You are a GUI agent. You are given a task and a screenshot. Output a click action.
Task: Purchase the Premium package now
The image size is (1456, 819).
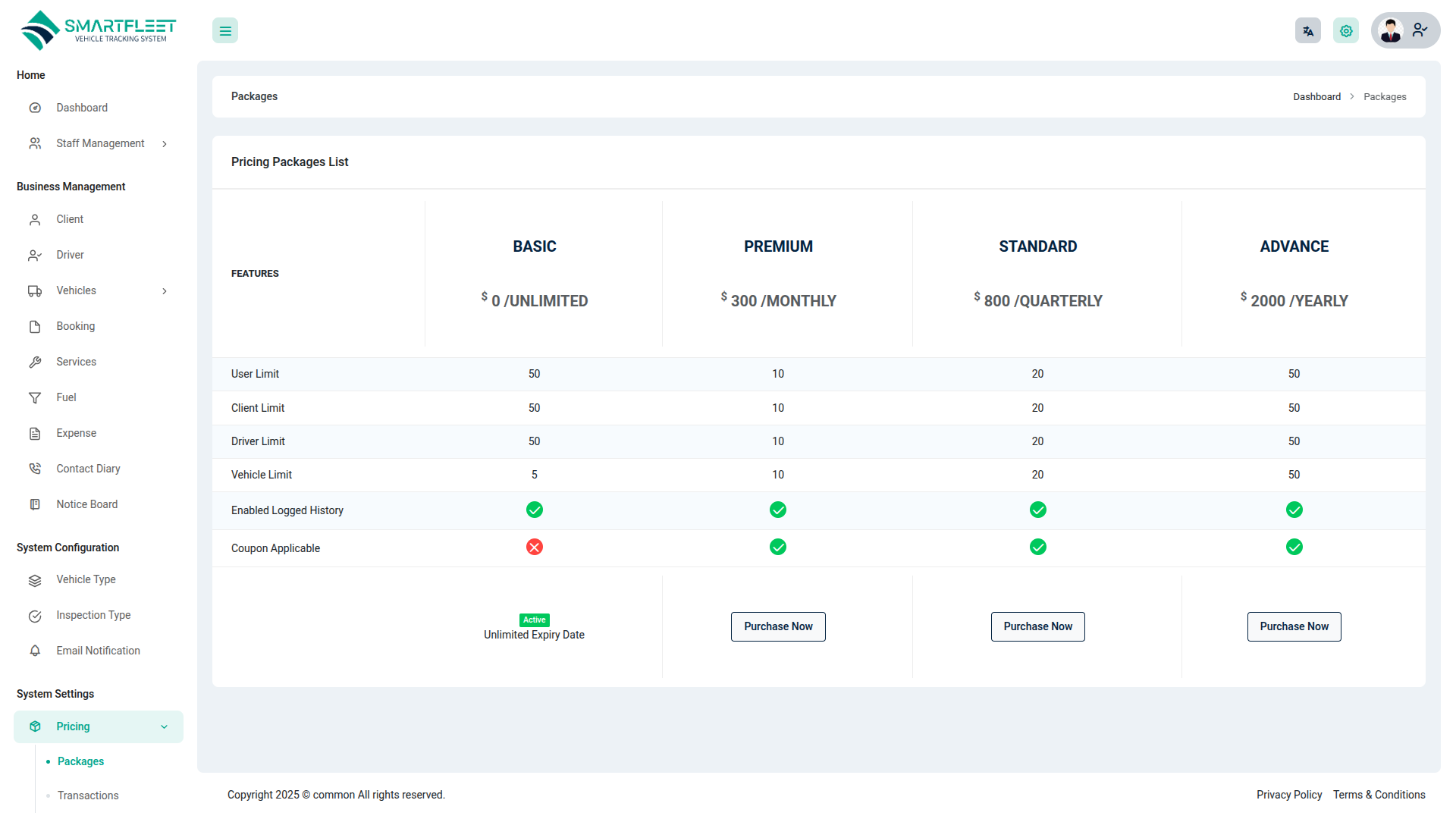point(777,626)
